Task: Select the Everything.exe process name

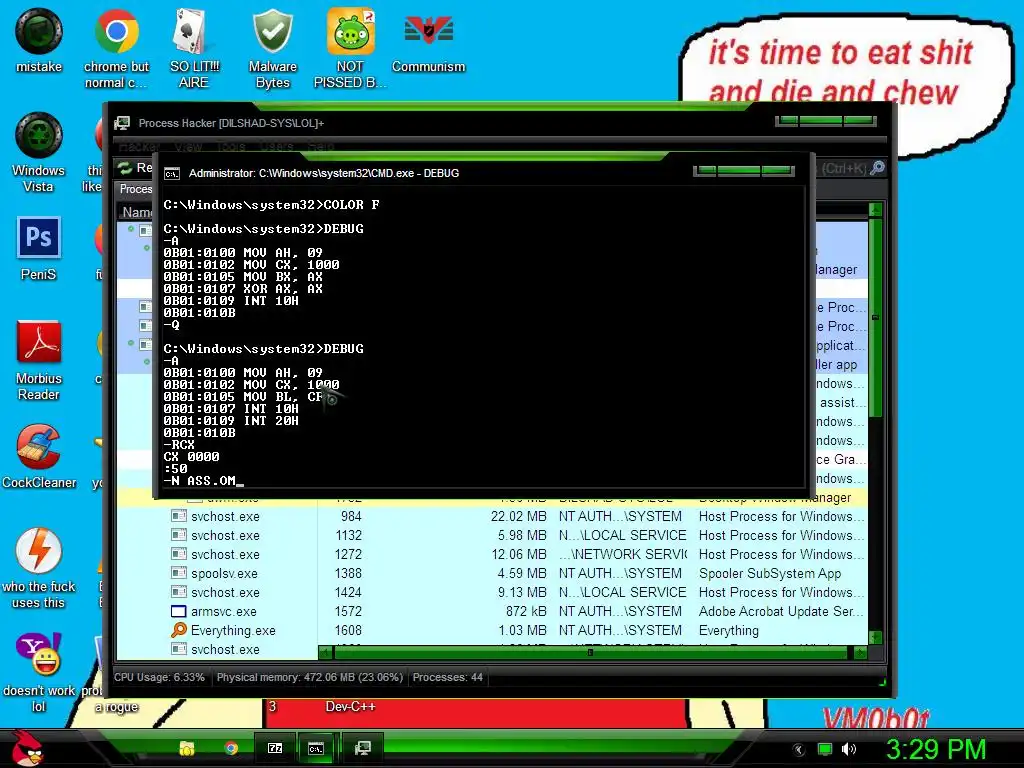Action: [x=233, y=630]
